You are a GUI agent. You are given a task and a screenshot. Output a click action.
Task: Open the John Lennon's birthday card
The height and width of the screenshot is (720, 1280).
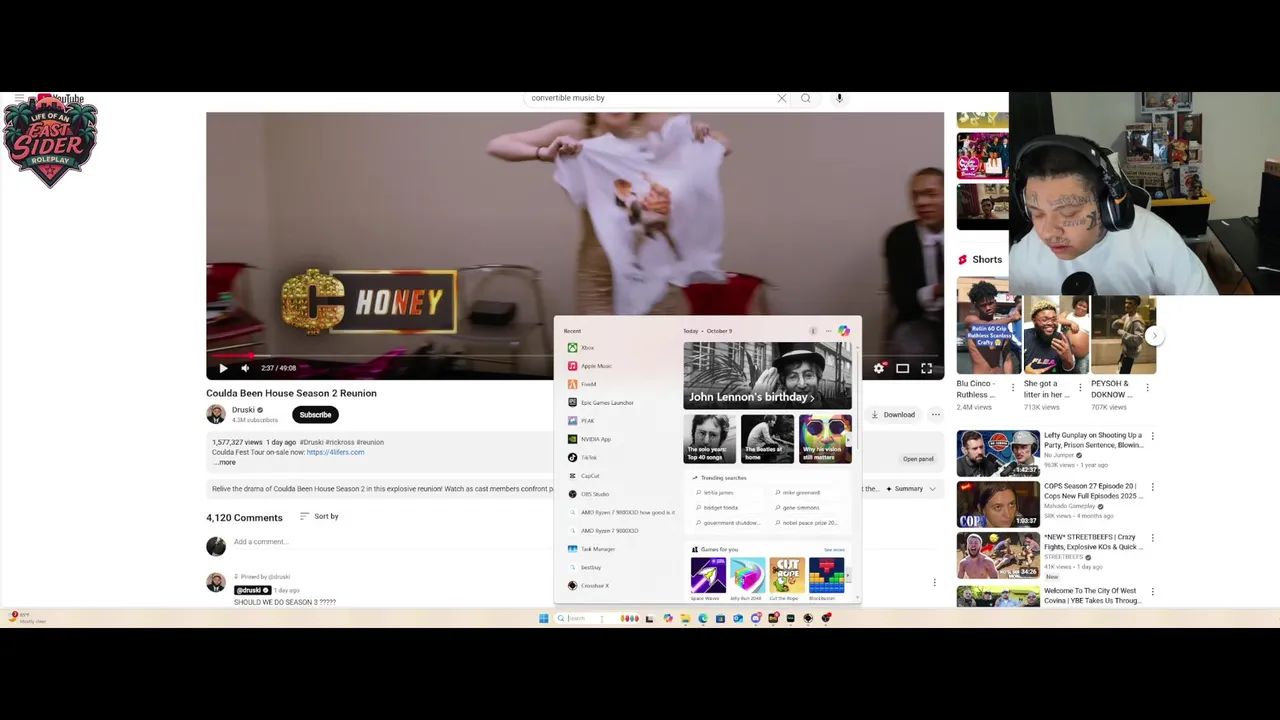coord(767,375)
